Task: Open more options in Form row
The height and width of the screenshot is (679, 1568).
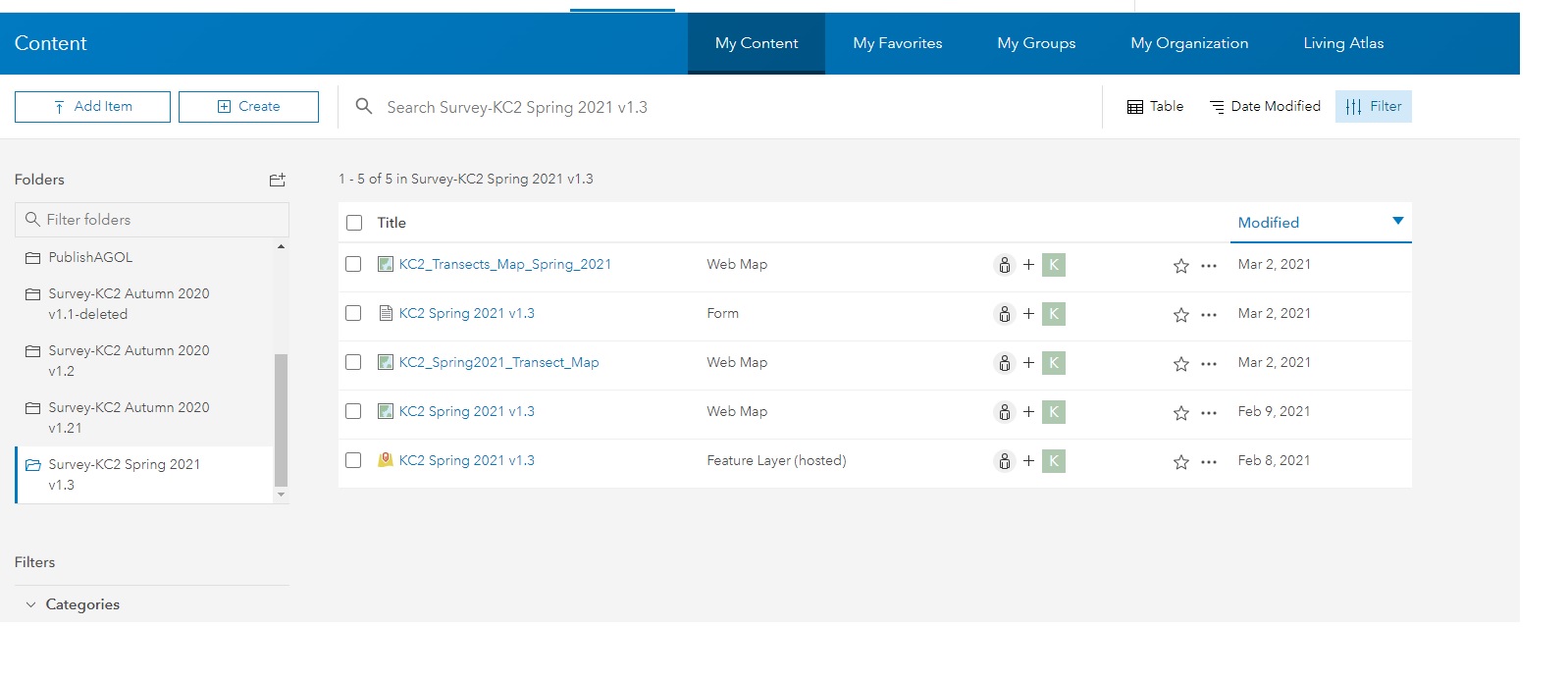Action: click(x=1209, y=315)
